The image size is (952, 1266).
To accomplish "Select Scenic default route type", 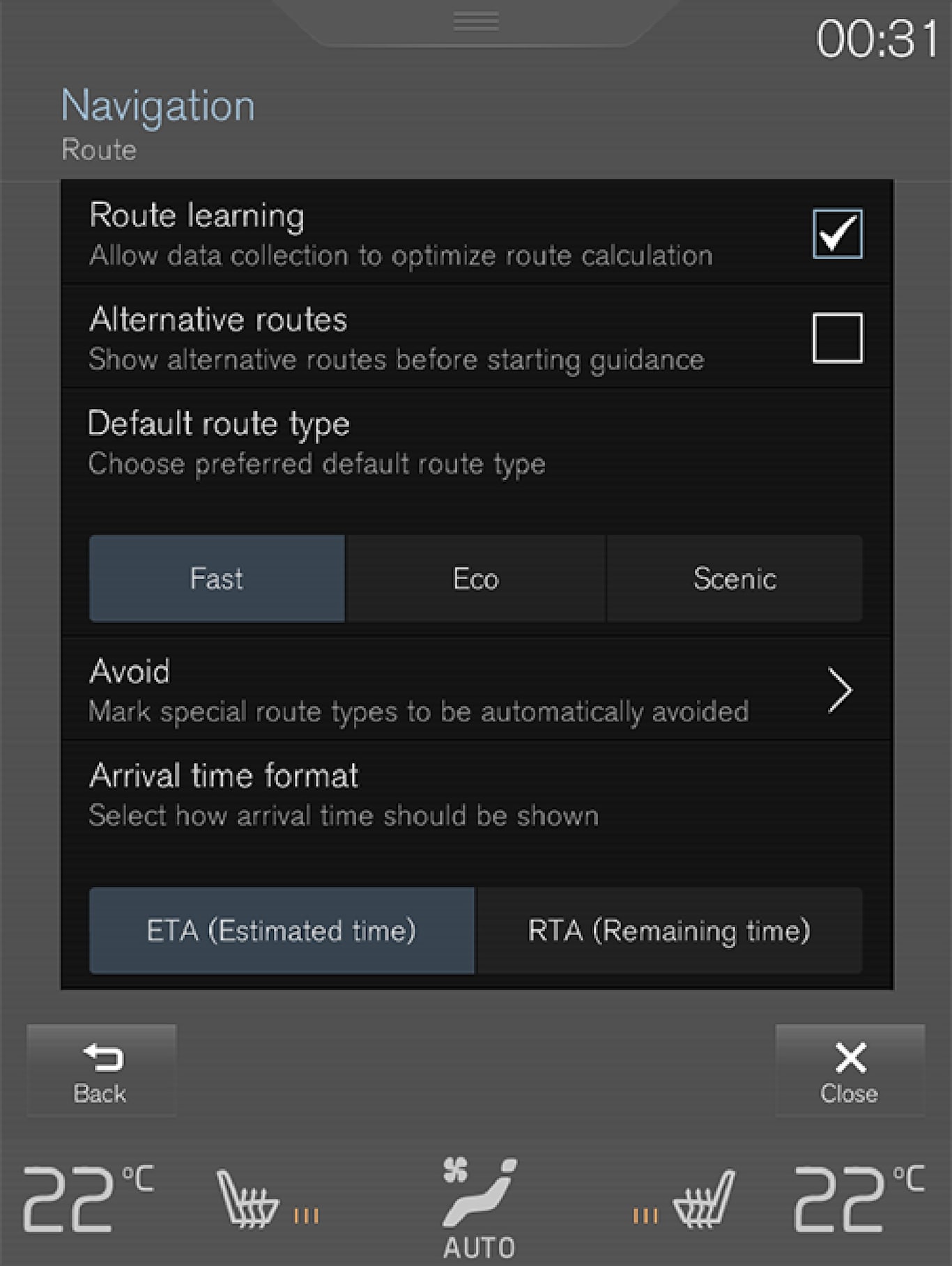I will [735, 578].
